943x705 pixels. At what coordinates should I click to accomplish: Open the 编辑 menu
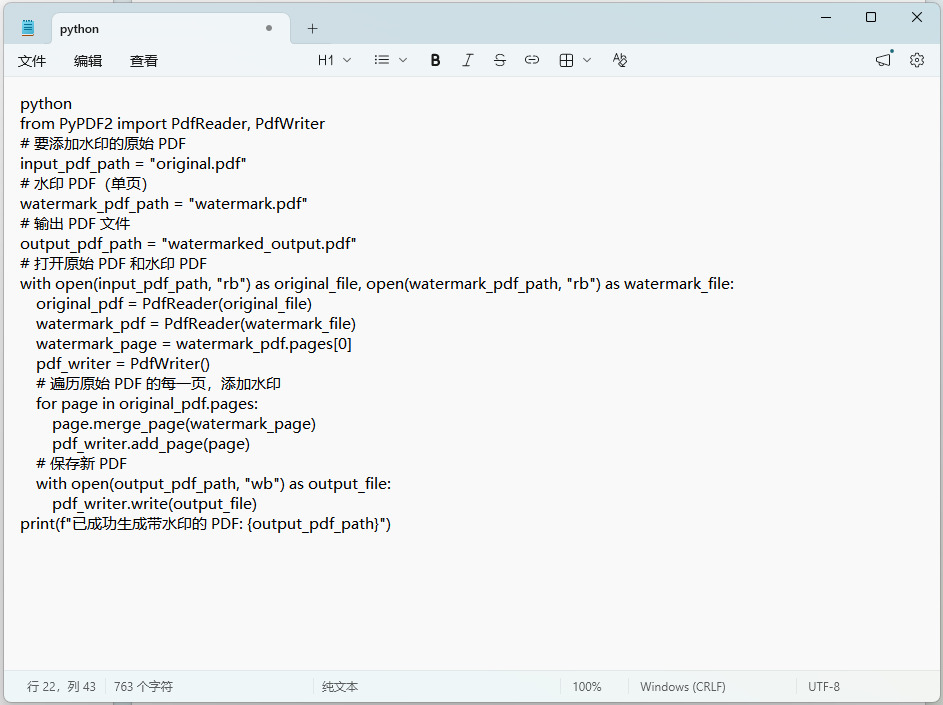click(x=88, y=61)
